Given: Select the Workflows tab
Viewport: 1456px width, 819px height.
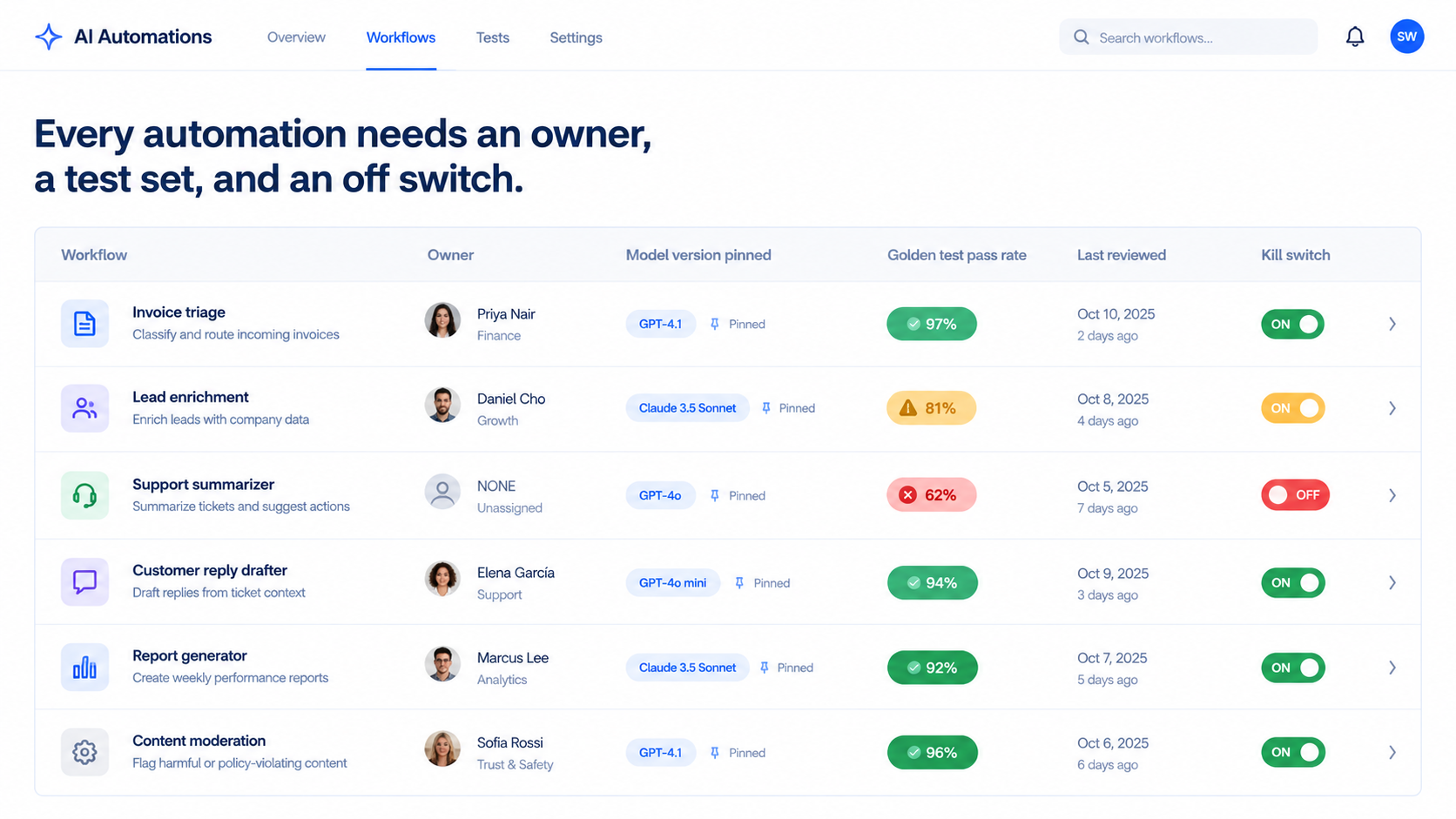Looking at the screenshot, I should point(401,37).
